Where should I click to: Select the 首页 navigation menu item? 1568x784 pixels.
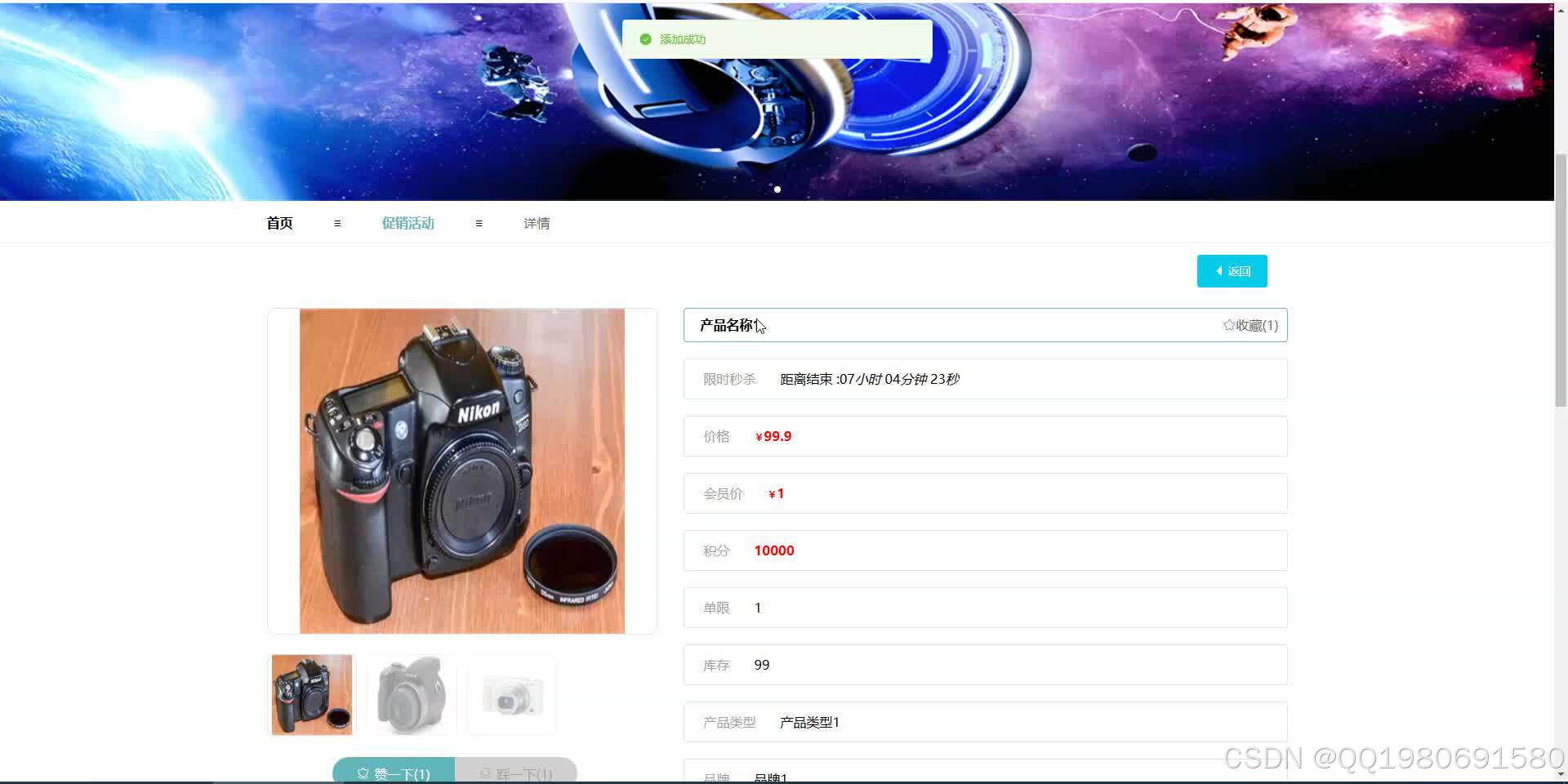(278, 222)
